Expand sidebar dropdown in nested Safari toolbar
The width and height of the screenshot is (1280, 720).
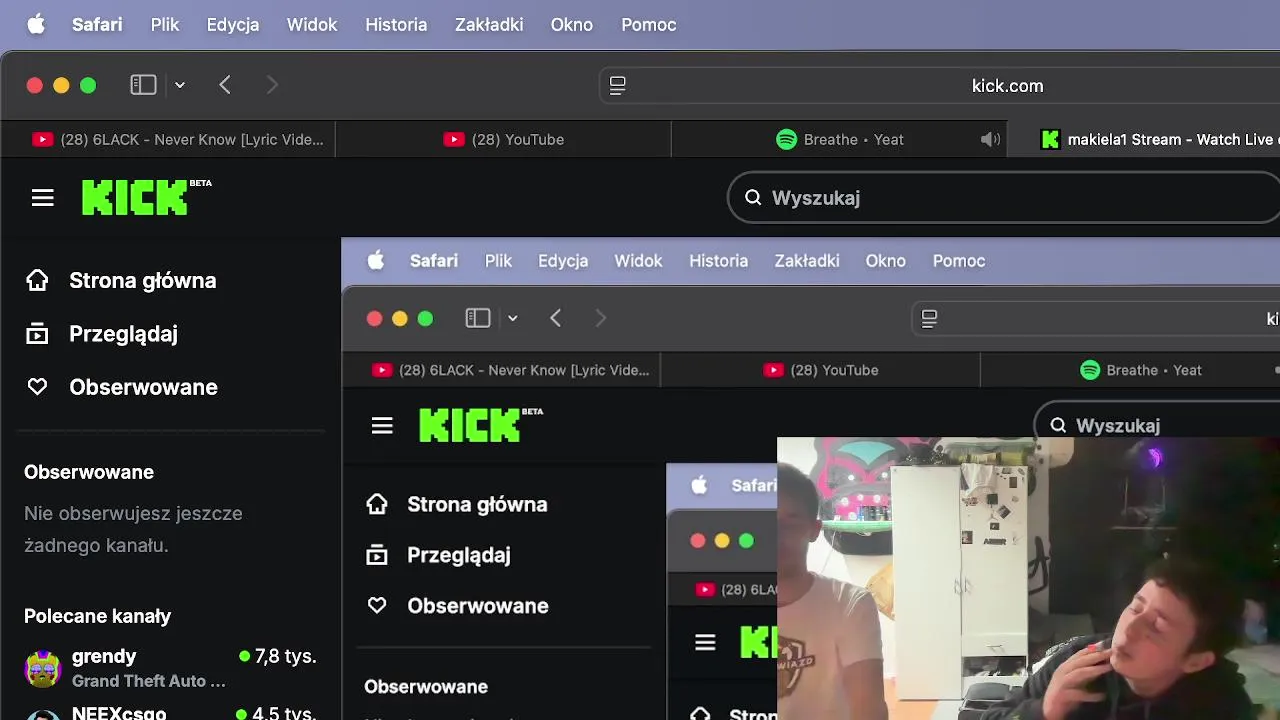(x=512, y=318)
